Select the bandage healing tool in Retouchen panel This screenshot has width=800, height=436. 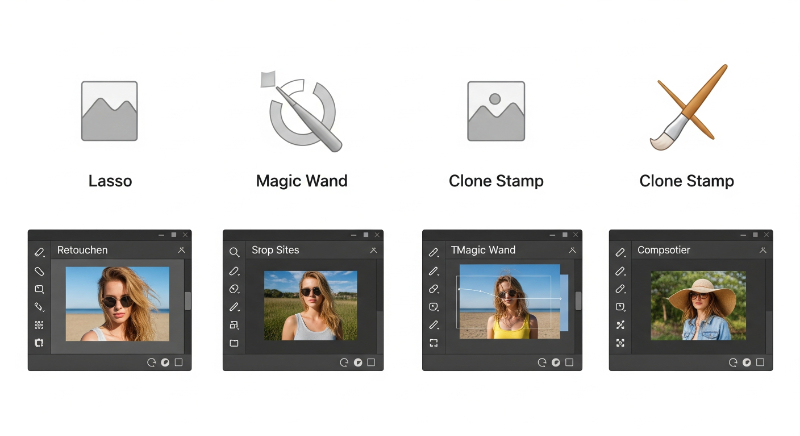(x=39, y=271)
